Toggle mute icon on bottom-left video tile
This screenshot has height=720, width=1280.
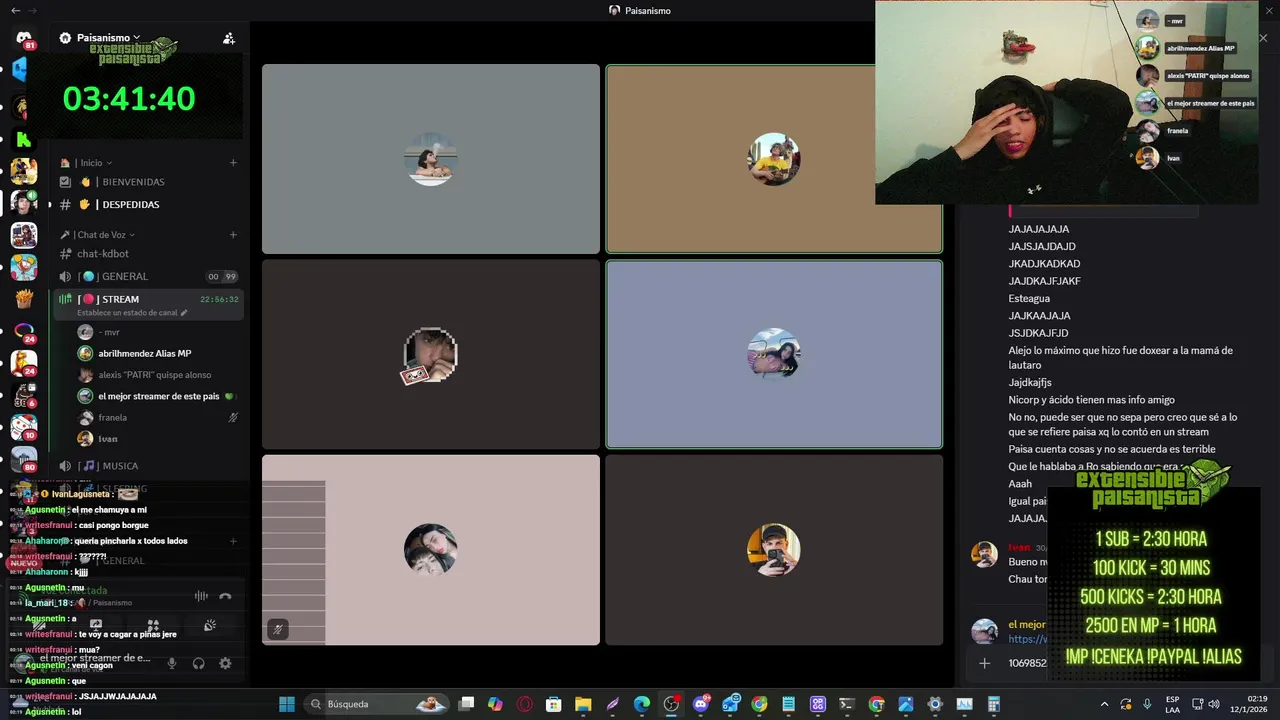(278, 629)
